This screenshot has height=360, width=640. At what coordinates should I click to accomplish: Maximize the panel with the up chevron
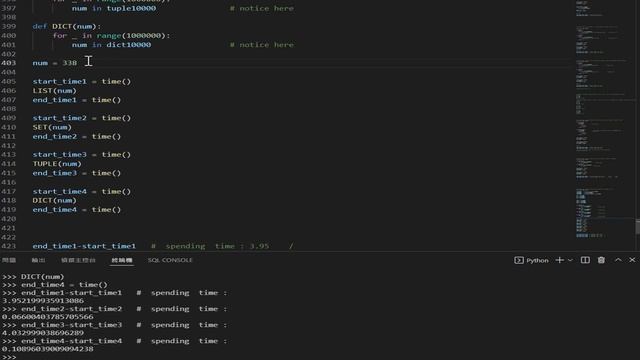tap(618, 260)
